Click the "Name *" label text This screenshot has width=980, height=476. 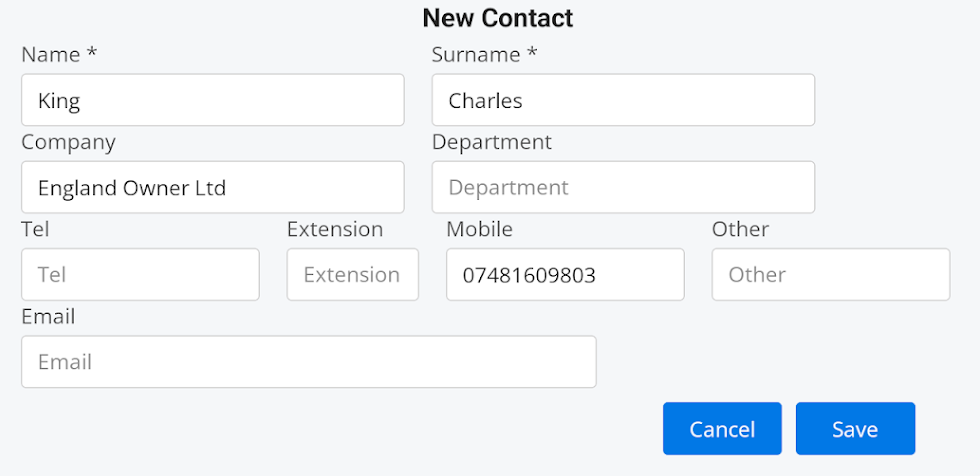tap(59, 55)
